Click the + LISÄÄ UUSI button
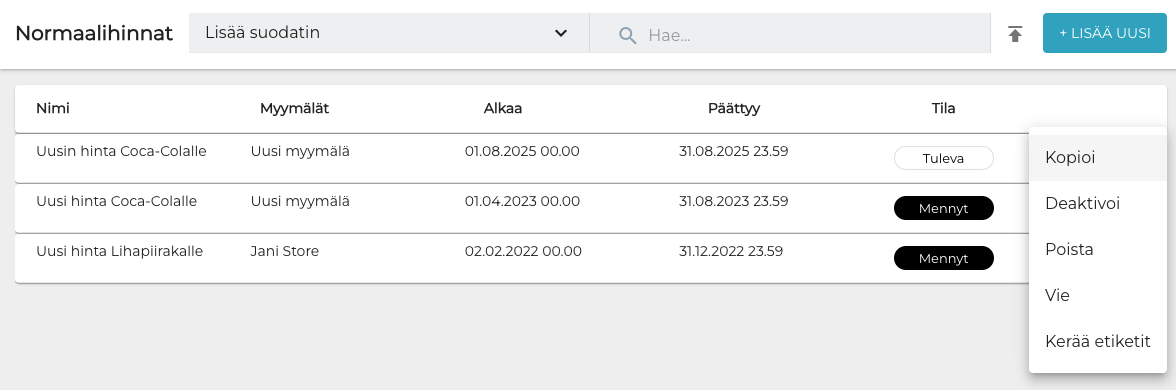Image resolution: width=1176 pixels, height=390 pixels. click(1105, 33)
